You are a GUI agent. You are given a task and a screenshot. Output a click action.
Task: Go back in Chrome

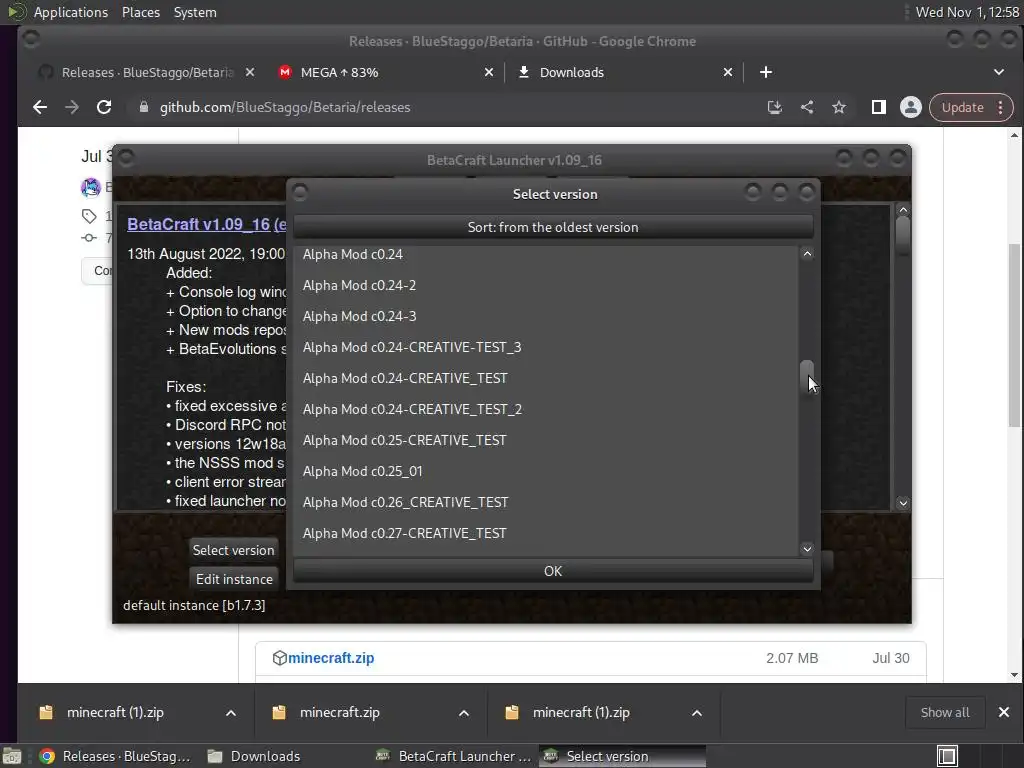click(40, 107)
